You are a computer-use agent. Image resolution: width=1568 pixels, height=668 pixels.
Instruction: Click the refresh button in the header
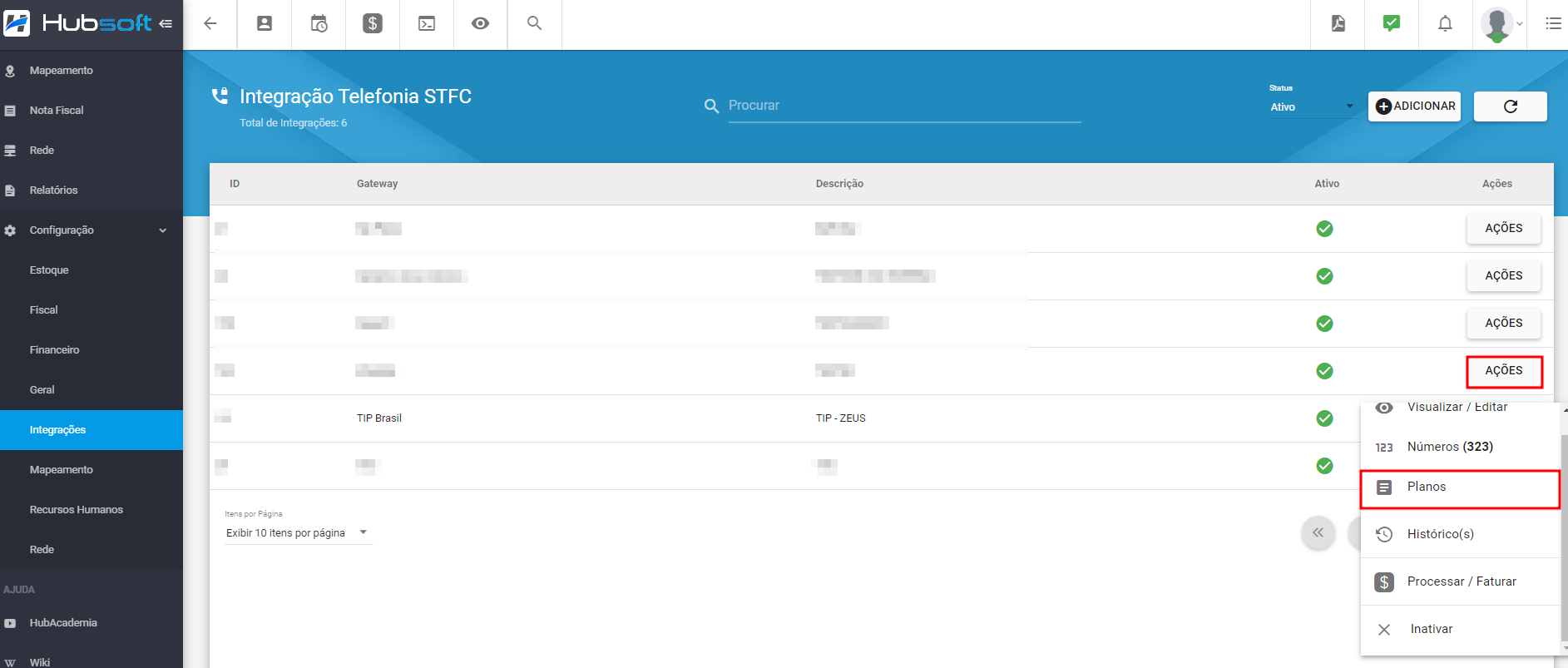(x=1511, y=106)
